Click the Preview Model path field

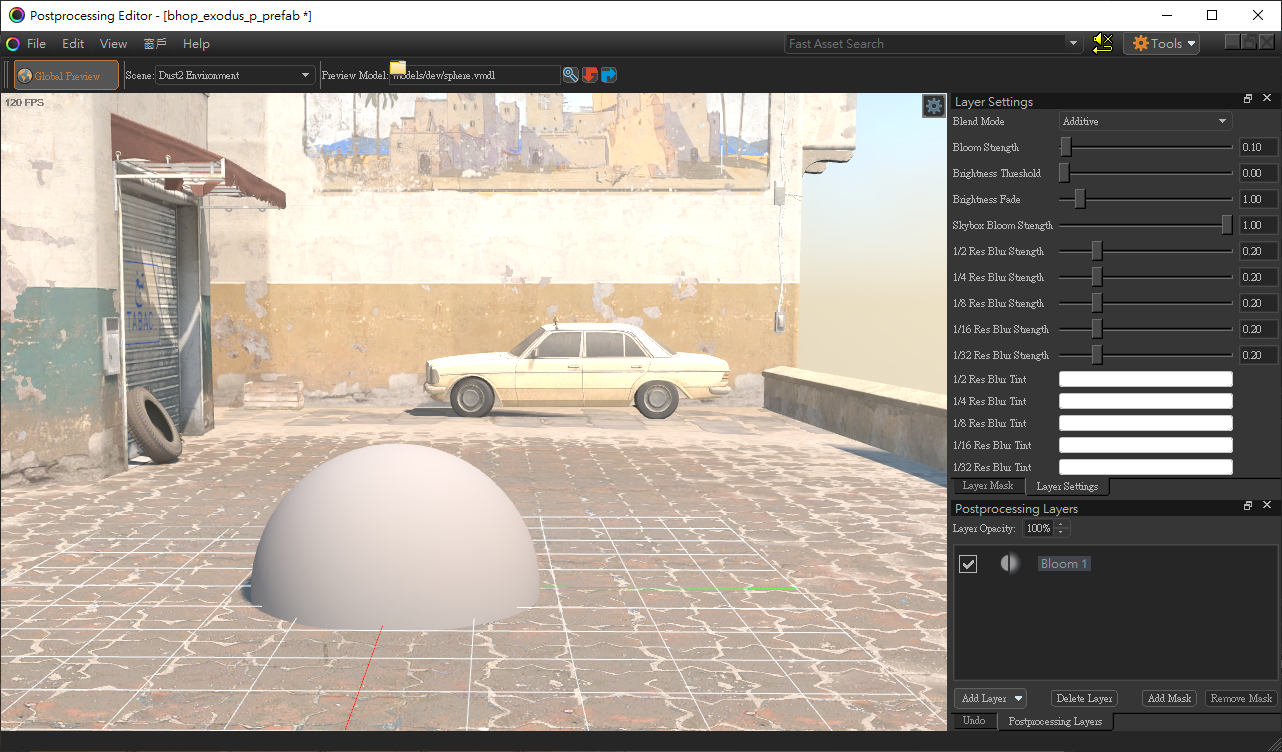click(475, 75)
